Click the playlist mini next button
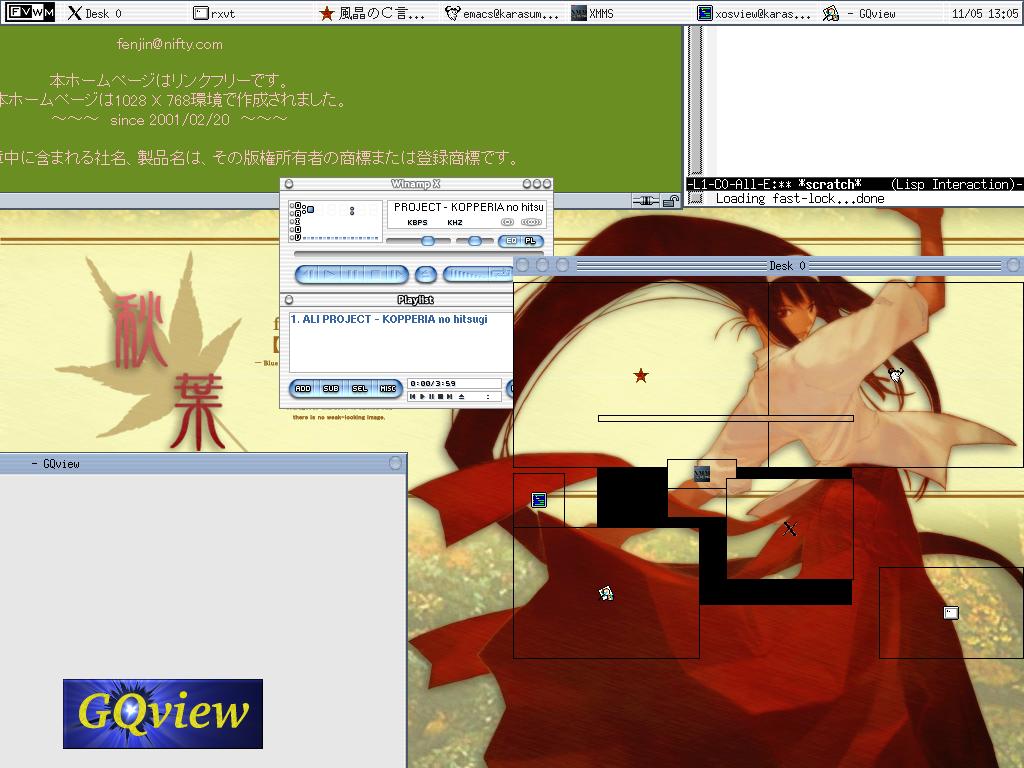Viewport: 1024px width, 768px height. [449, 396]
